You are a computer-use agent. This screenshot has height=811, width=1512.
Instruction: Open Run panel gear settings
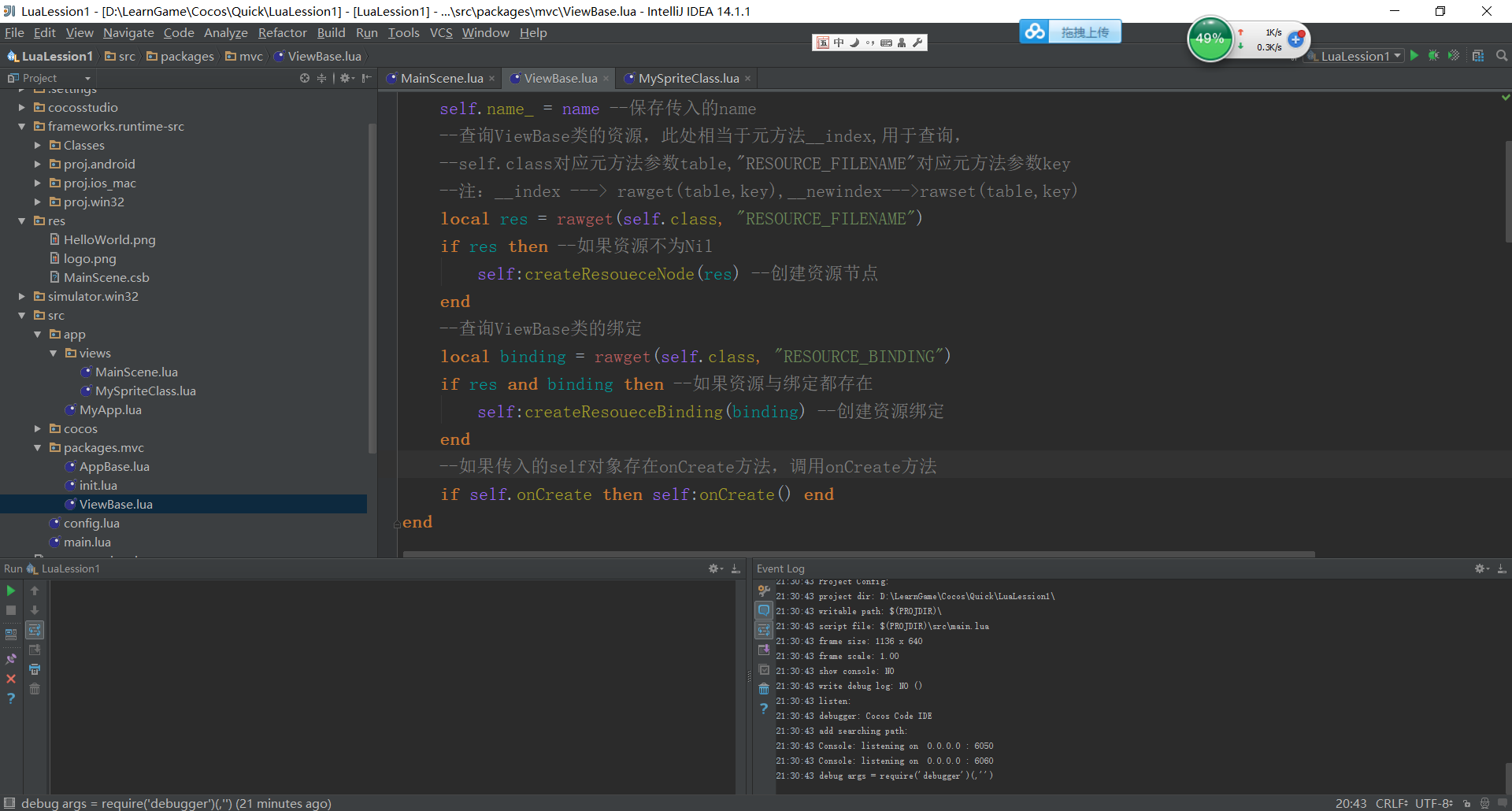[x=715, y=568]
